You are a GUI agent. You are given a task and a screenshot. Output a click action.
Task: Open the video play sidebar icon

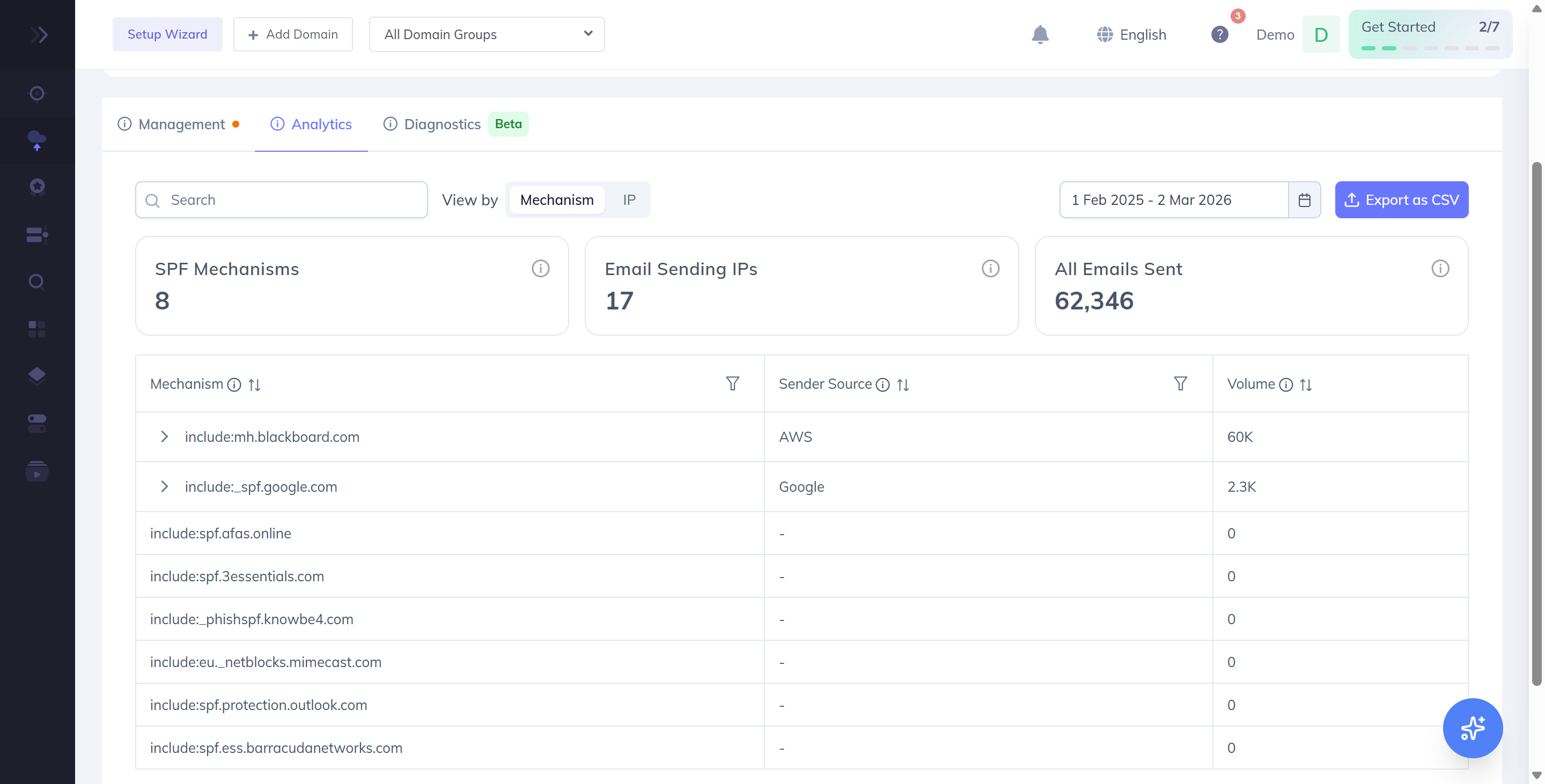(x=37, y=471)
